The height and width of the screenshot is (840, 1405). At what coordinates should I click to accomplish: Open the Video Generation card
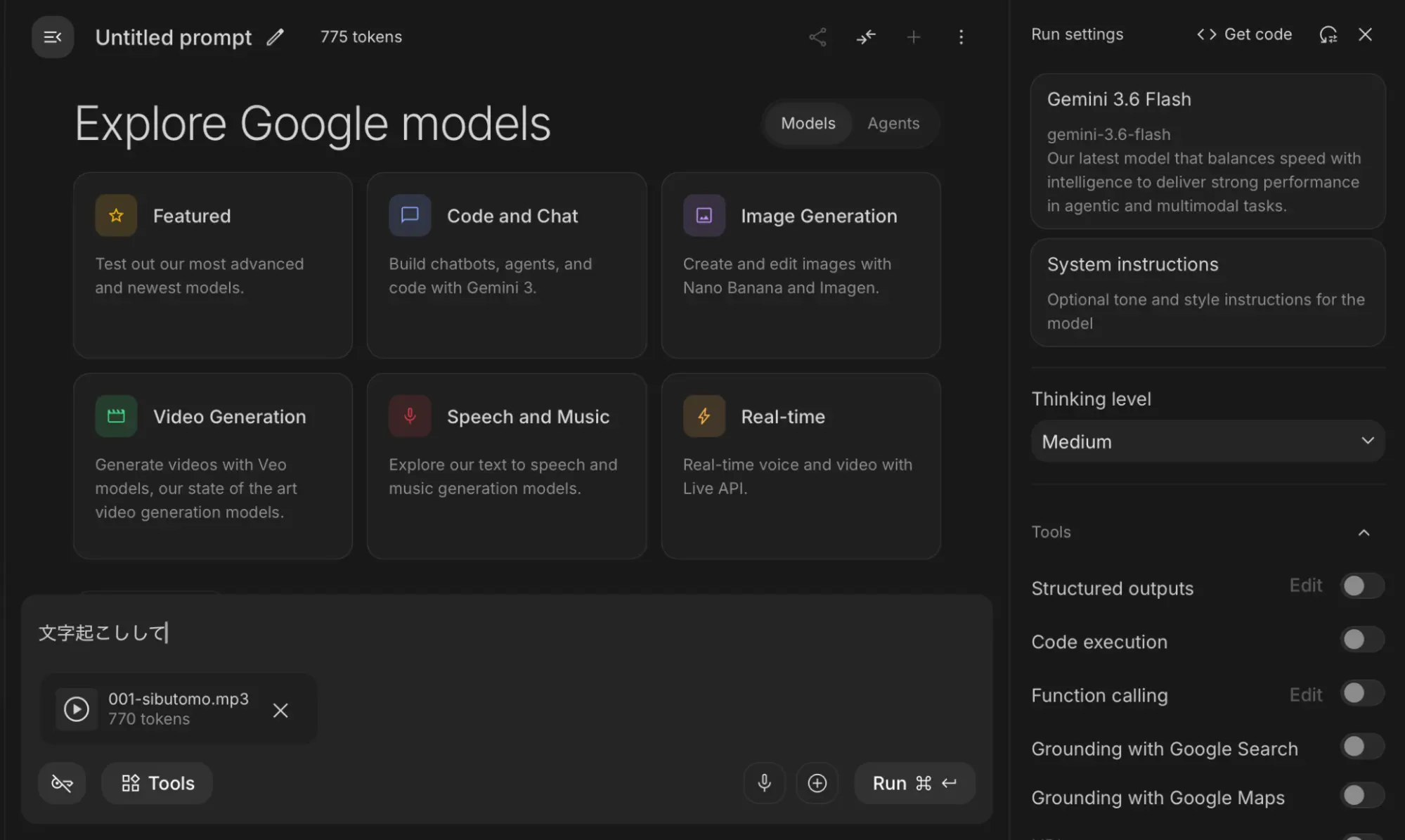tap(213, 466)
